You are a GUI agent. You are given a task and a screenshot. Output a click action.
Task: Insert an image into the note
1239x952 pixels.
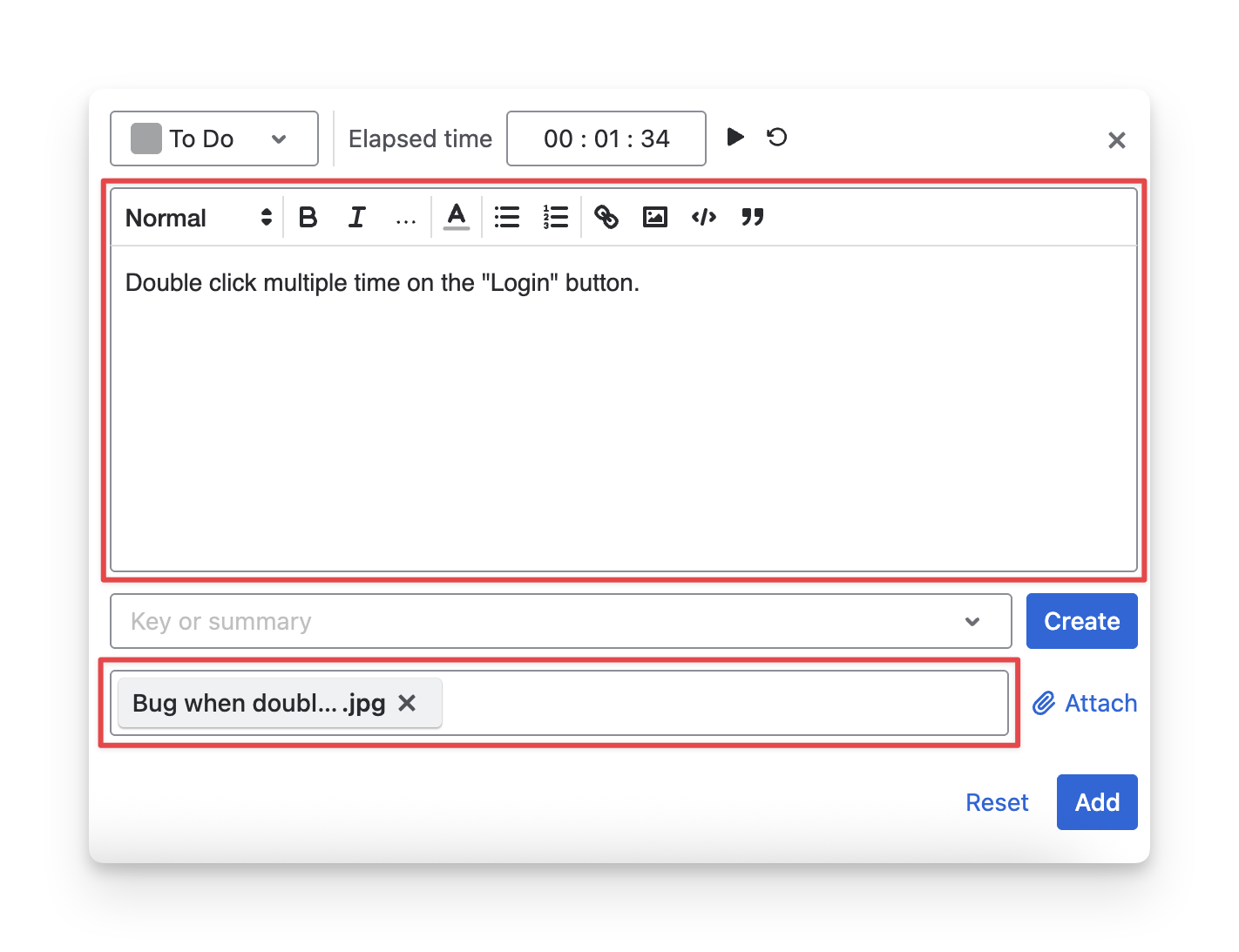(x=654, y=218)
